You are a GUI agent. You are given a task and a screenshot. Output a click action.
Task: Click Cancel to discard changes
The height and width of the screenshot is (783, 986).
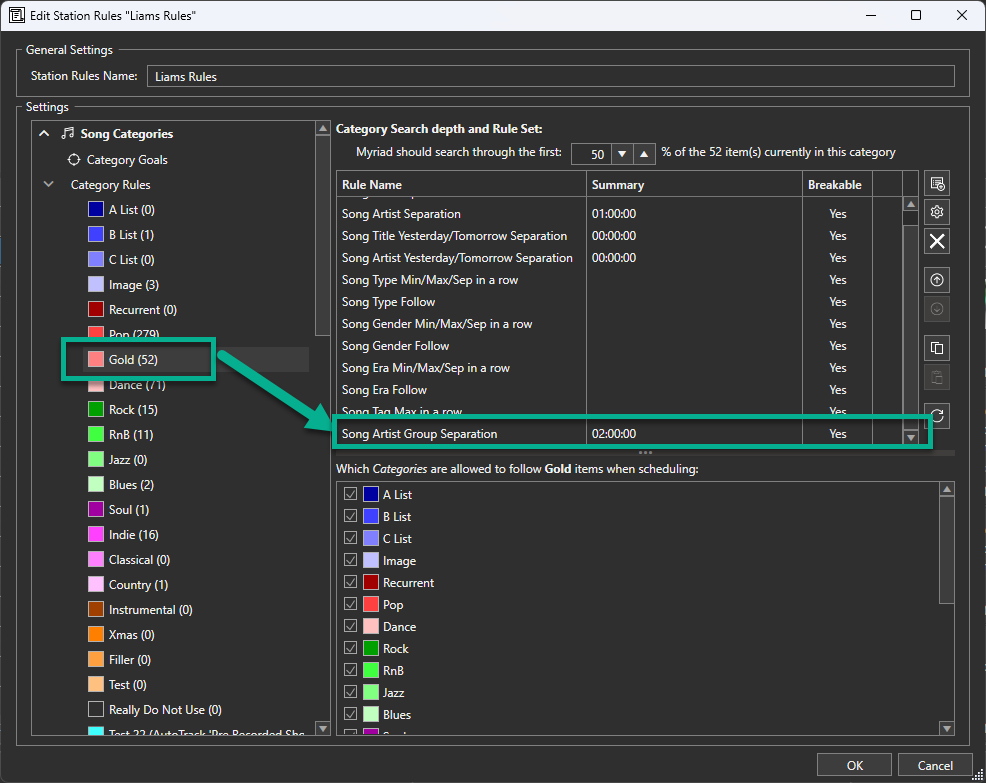935,765
